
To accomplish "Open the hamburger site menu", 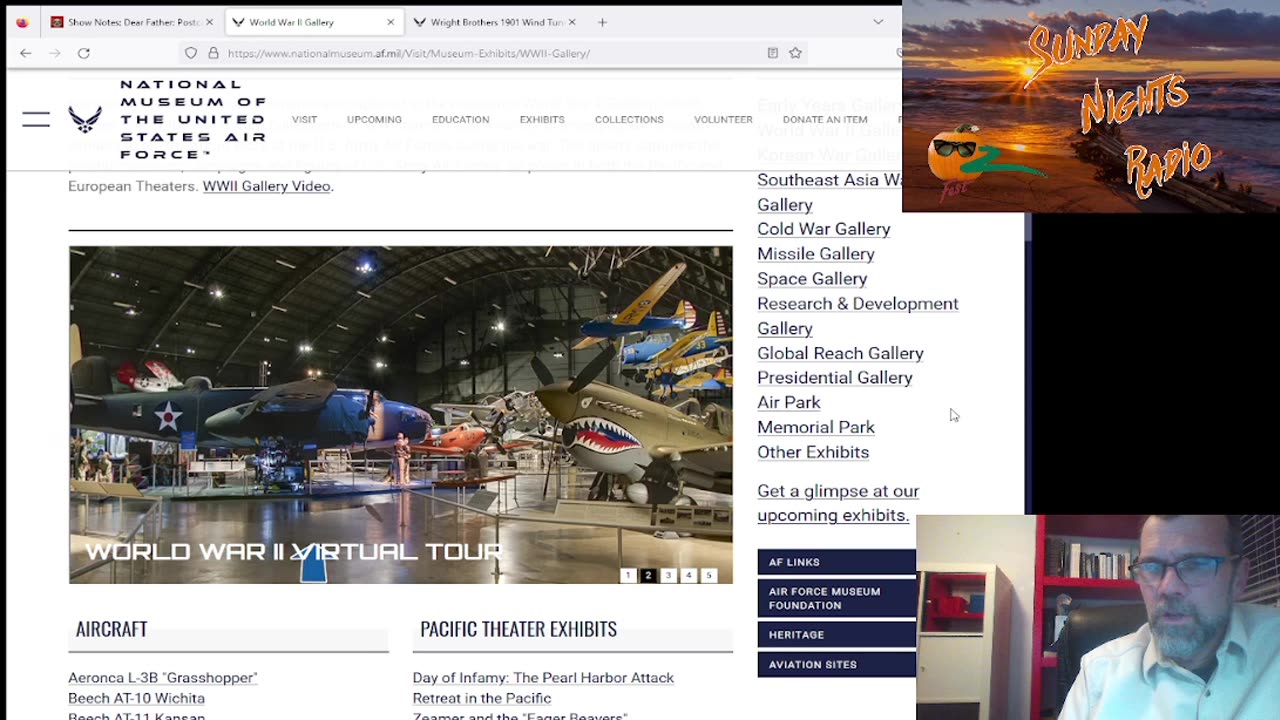I will pyautogui.click(x=36, y=119).
